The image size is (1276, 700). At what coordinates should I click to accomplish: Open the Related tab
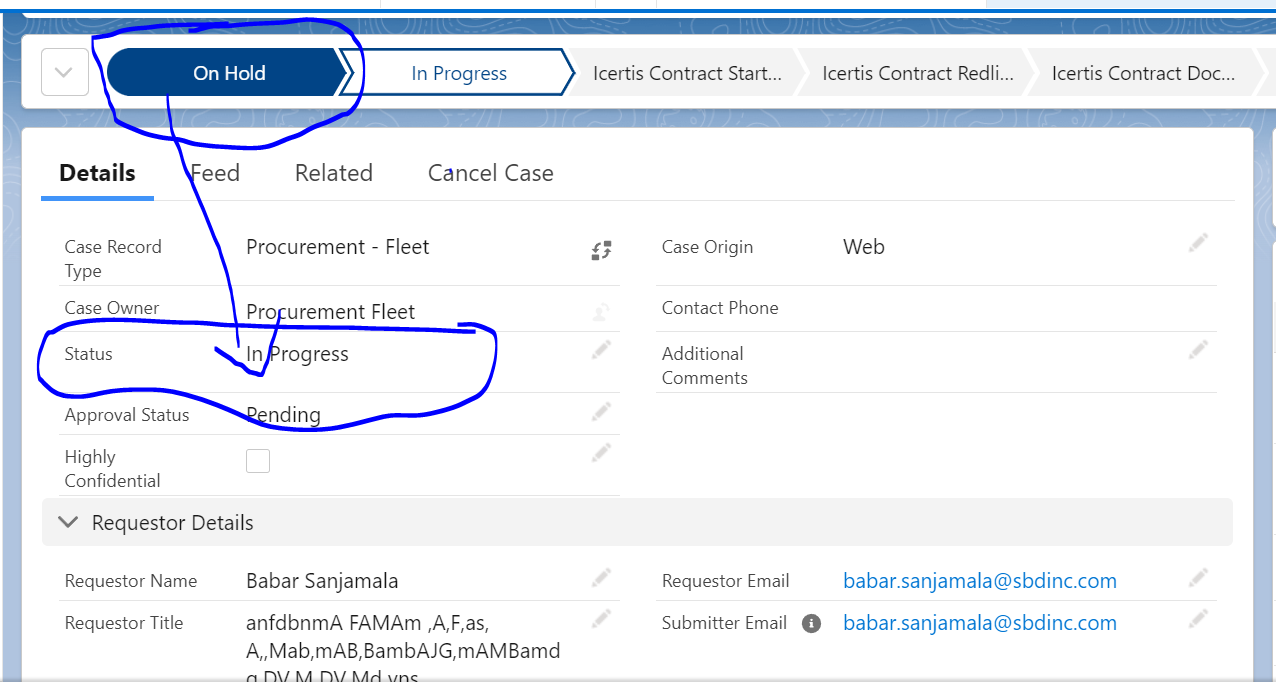click(333, 173)
